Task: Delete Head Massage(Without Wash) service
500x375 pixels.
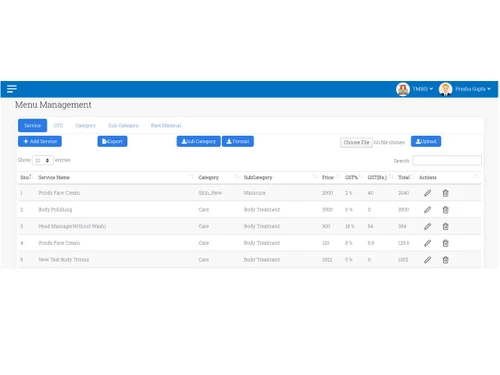Action: (445, 226)
